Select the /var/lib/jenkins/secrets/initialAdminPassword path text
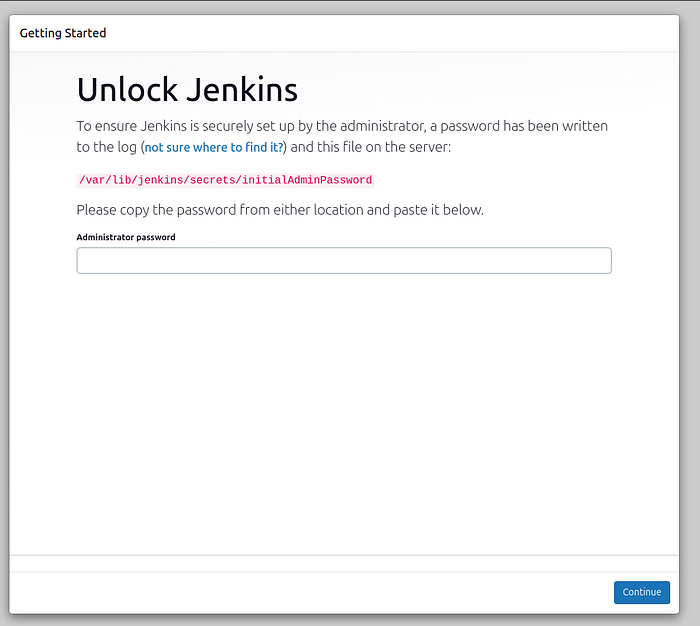 [225, 180]
